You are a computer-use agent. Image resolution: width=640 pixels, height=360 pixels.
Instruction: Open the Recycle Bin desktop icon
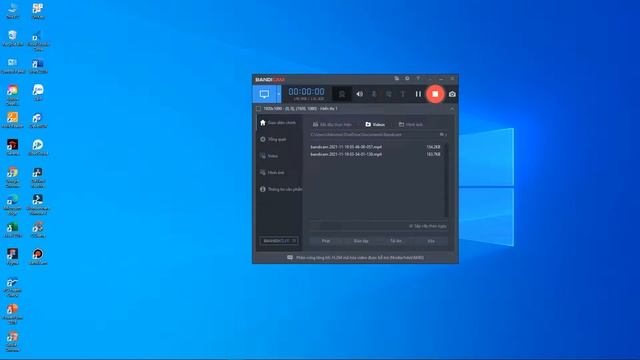pos(13,38)
